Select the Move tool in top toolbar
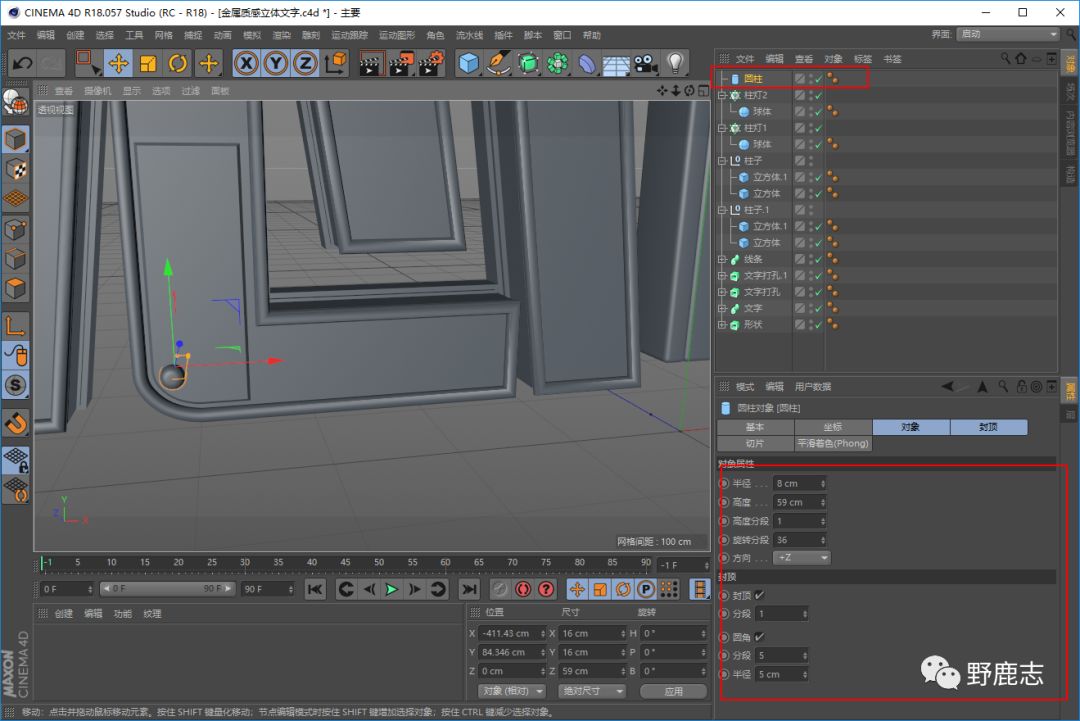The width and height of the screenshot is (1080, 721). (x=118, y=64)
